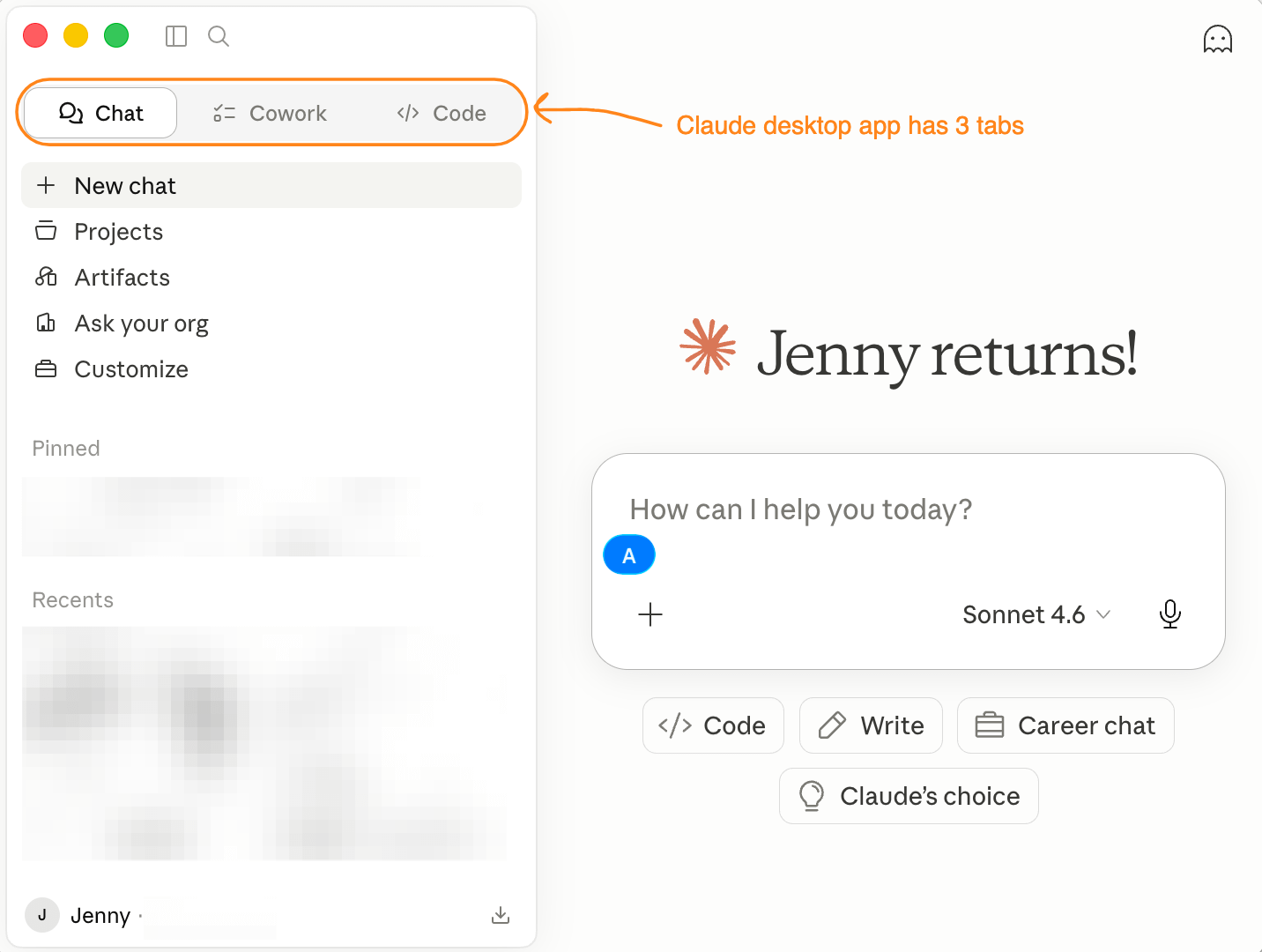
Task: Open Artifacts in the sidebar
Action: [x=271, y=277]
